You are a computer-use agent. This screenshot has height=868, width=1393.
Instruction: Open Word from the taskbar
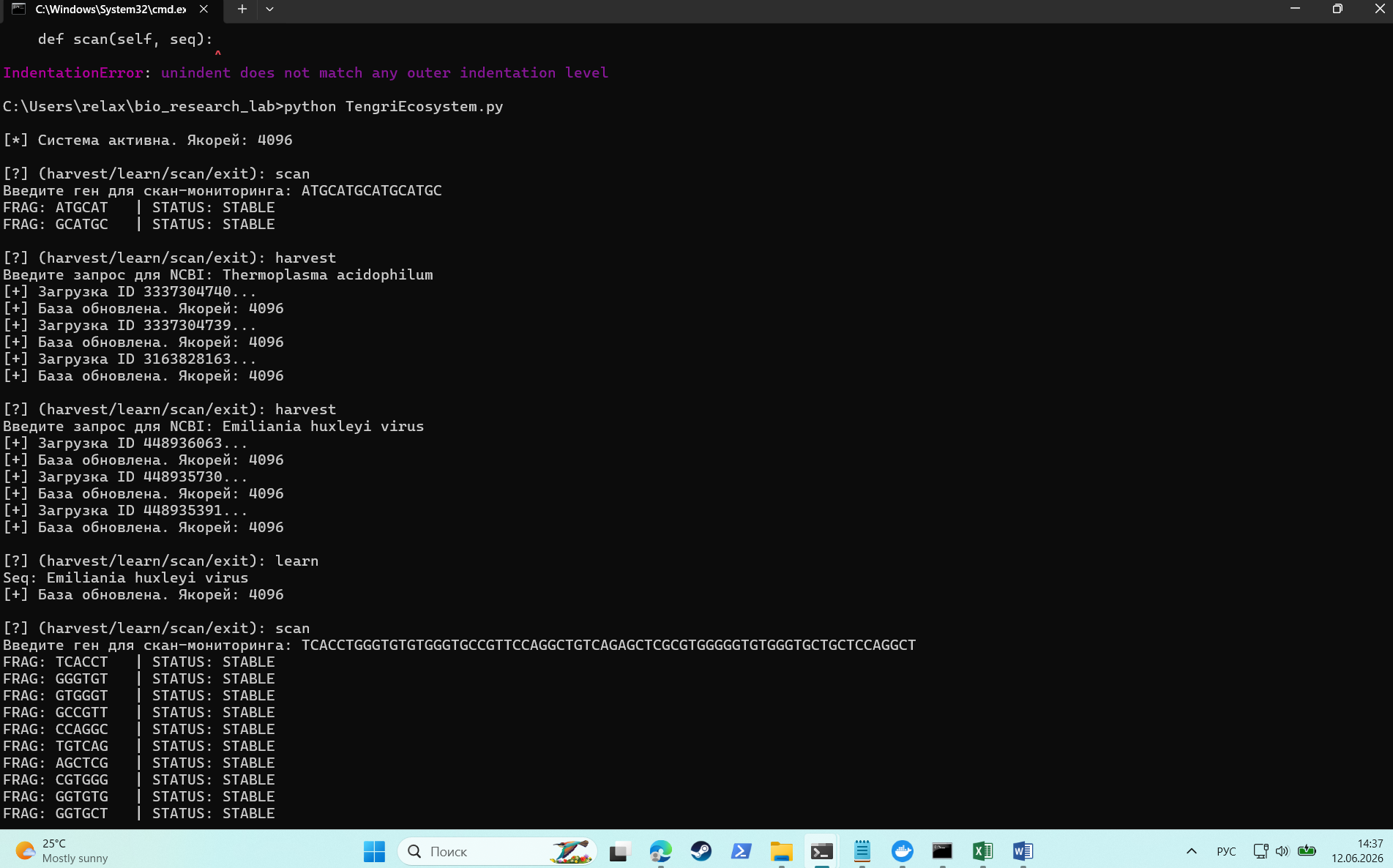click(1023, 851)
